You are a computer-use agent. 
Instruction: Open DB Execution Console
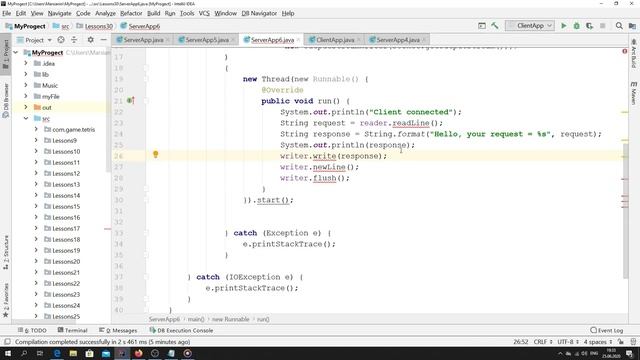coord(181,330)
